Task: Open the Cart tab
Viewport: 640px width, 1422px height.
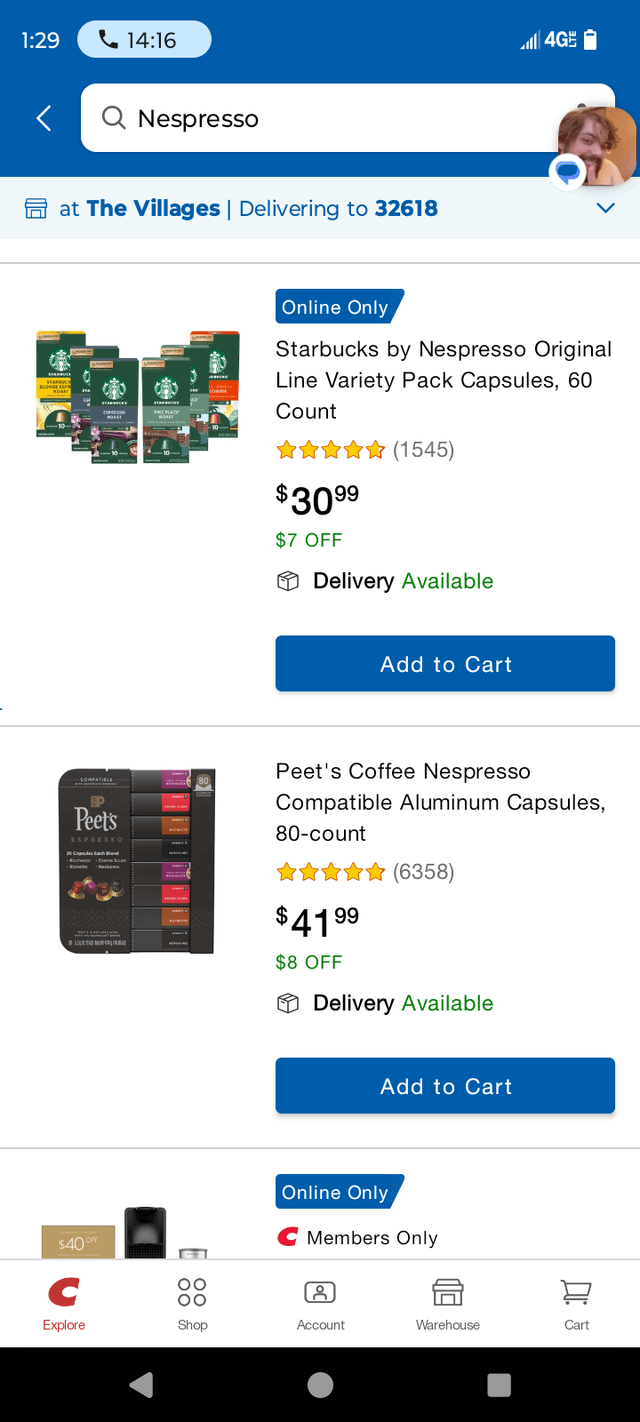Action: point(576,1302)
